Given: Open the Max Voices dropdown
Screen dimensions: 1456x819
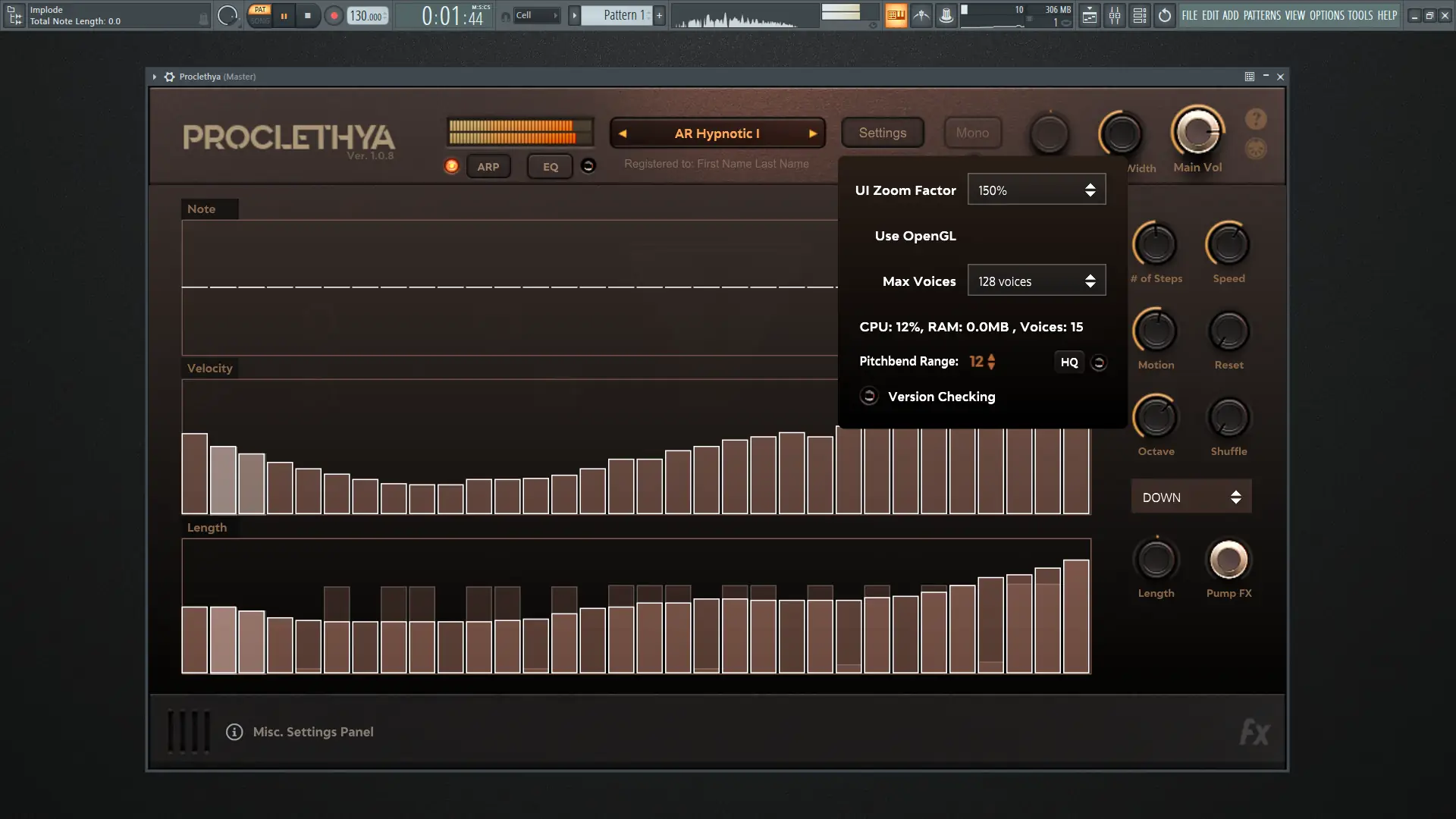Looking at the screenshot, I should [1036, 281].
